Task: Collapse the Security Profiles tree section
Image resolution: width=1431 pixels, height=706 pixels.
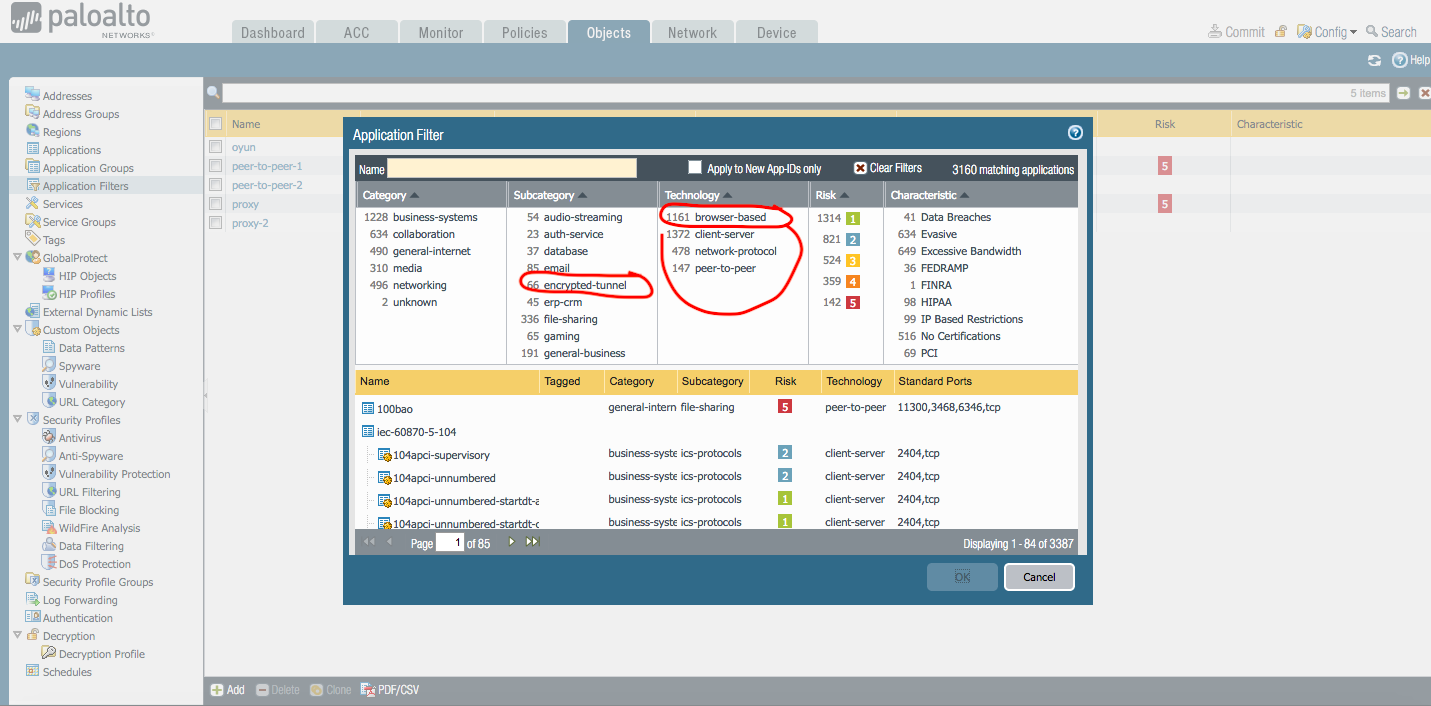Action: coord(17,420)
